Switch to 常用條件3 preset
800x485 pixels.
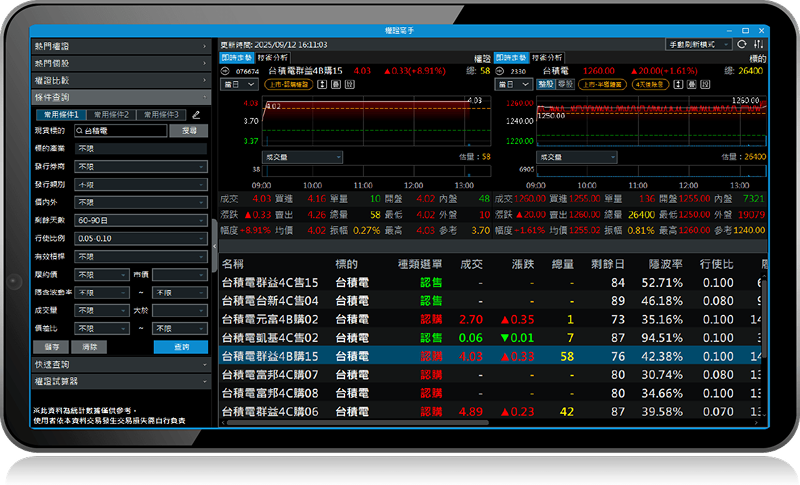161,115
